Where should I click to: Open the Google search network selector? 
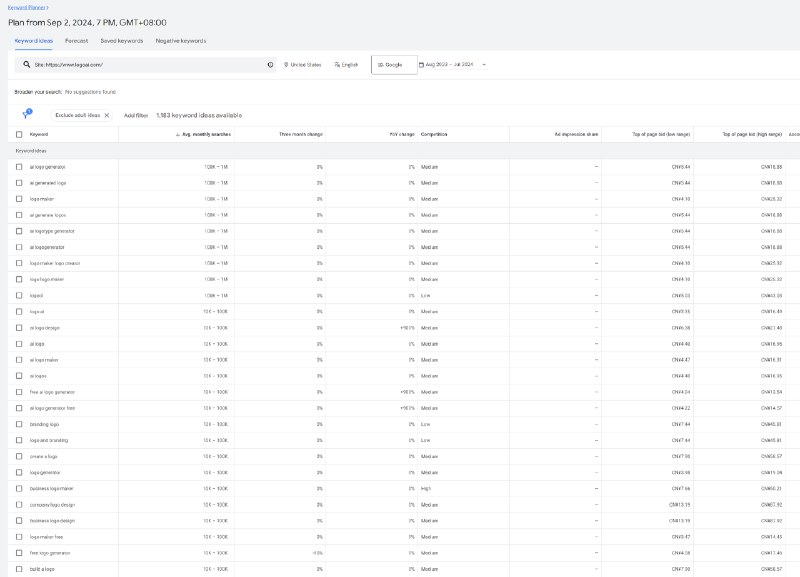coord(394,65)
